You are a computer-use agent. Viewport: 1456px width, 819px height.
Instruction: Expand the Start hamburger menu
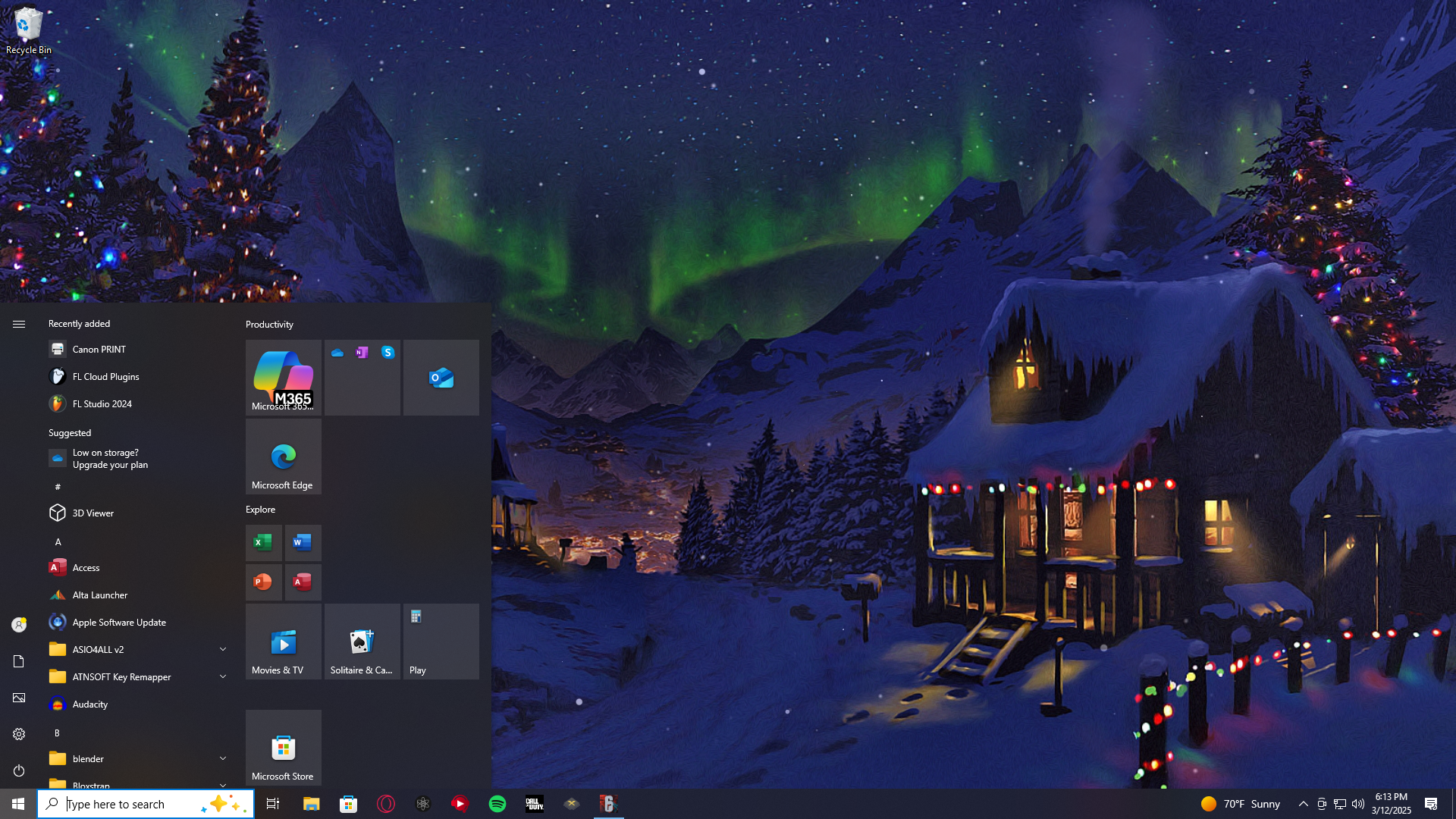[x=19, y=324]
